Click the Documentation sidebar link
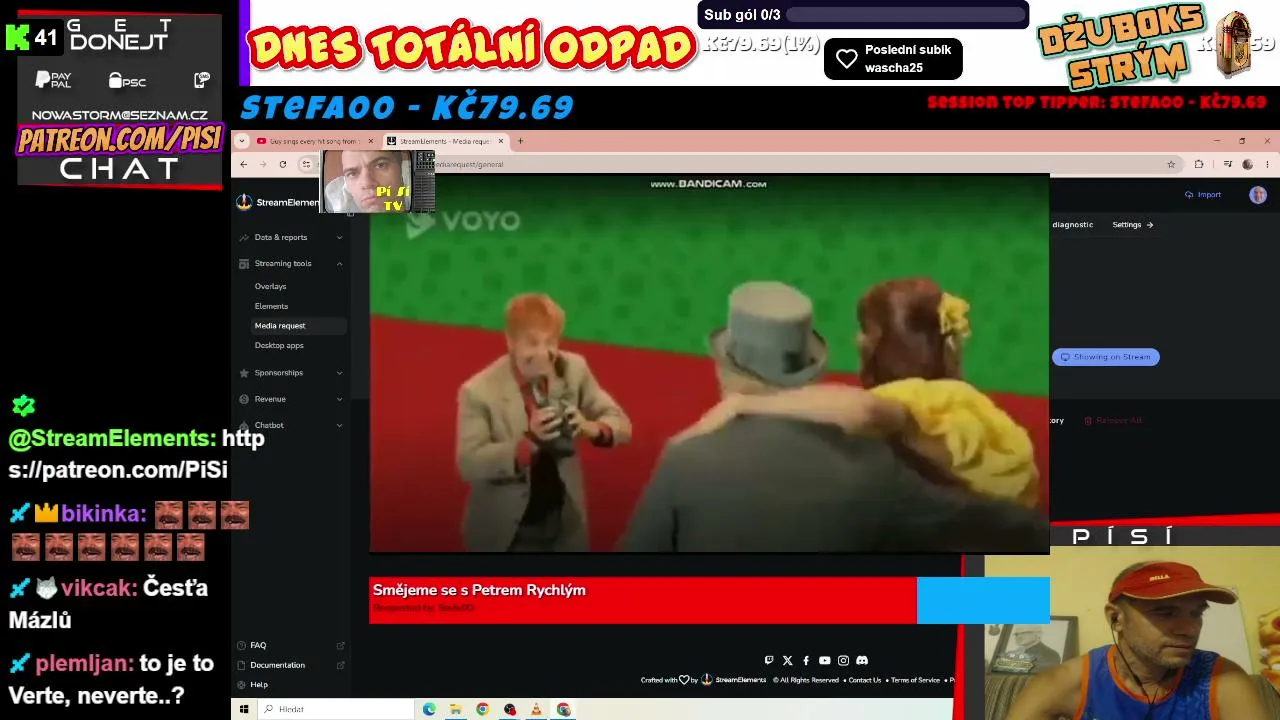Image resolution: width=1280 pixels, height=720 pixels. [277, 665]
